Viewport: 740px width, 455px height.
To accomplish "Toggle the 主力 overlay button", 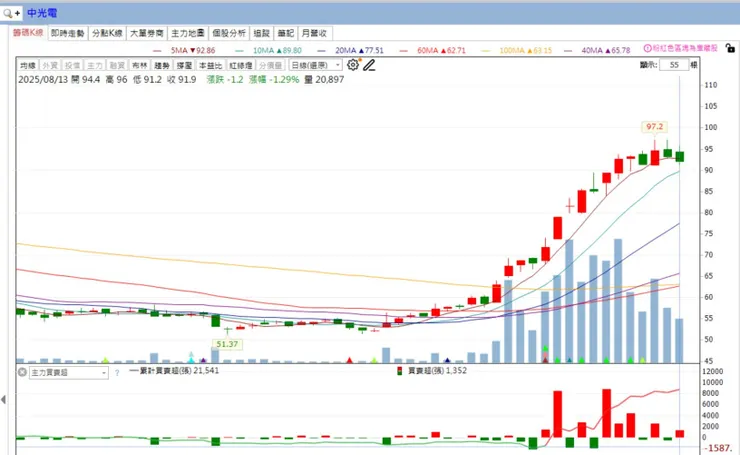I will coord(95,66).
